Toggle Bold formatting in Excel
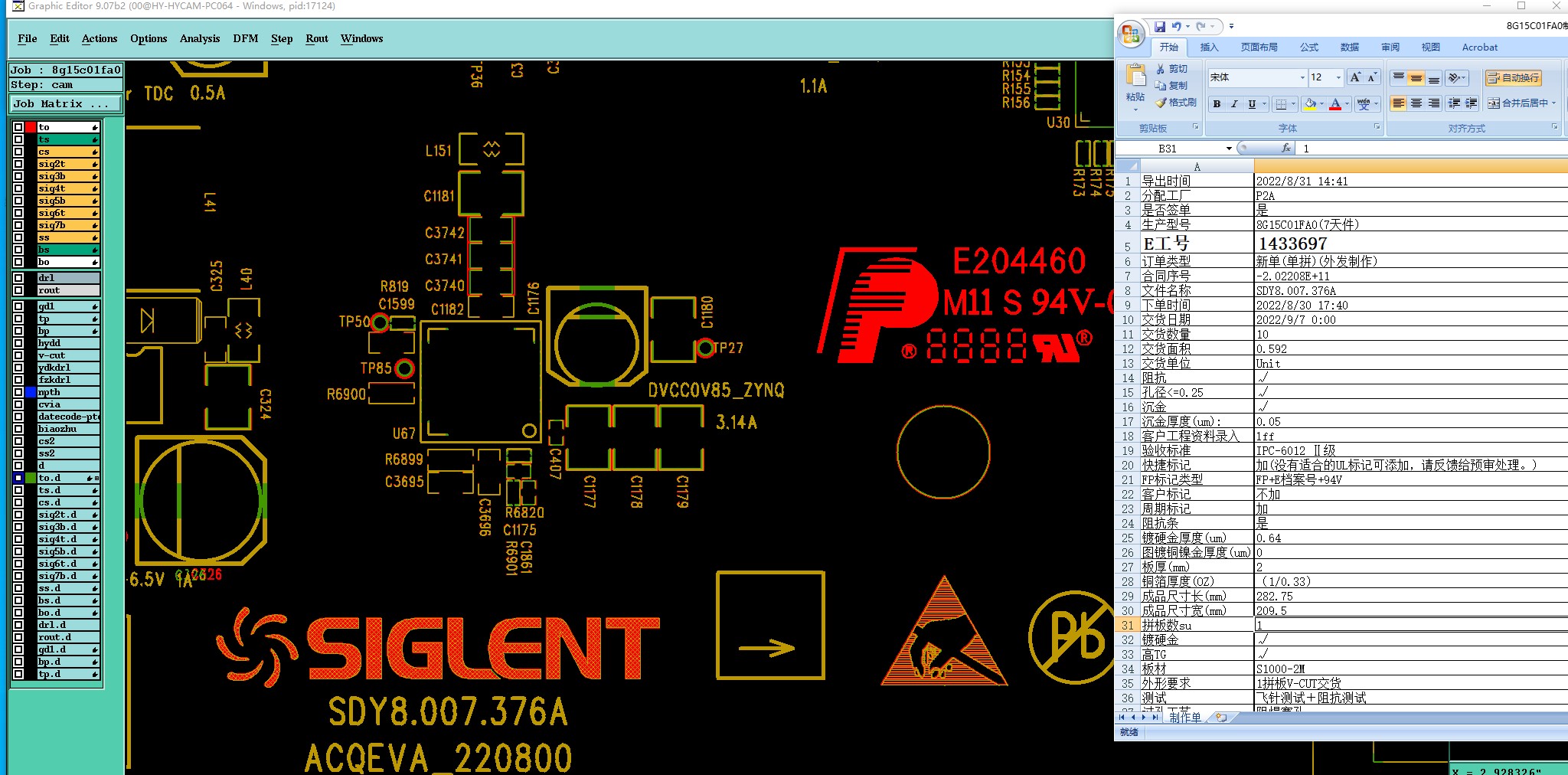The width and height of the screenshot is (1568, 775). (1217, 103)
